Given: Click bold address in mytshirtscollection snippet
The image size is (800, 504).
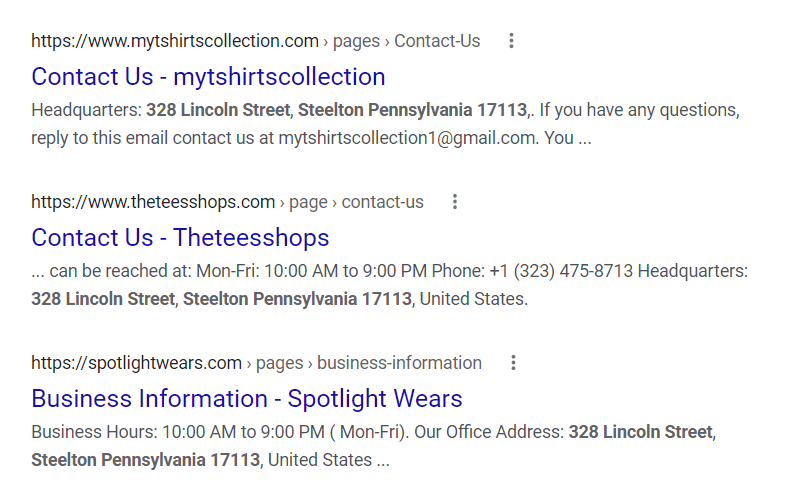Looking at the screenshot, I should (338, 110).
